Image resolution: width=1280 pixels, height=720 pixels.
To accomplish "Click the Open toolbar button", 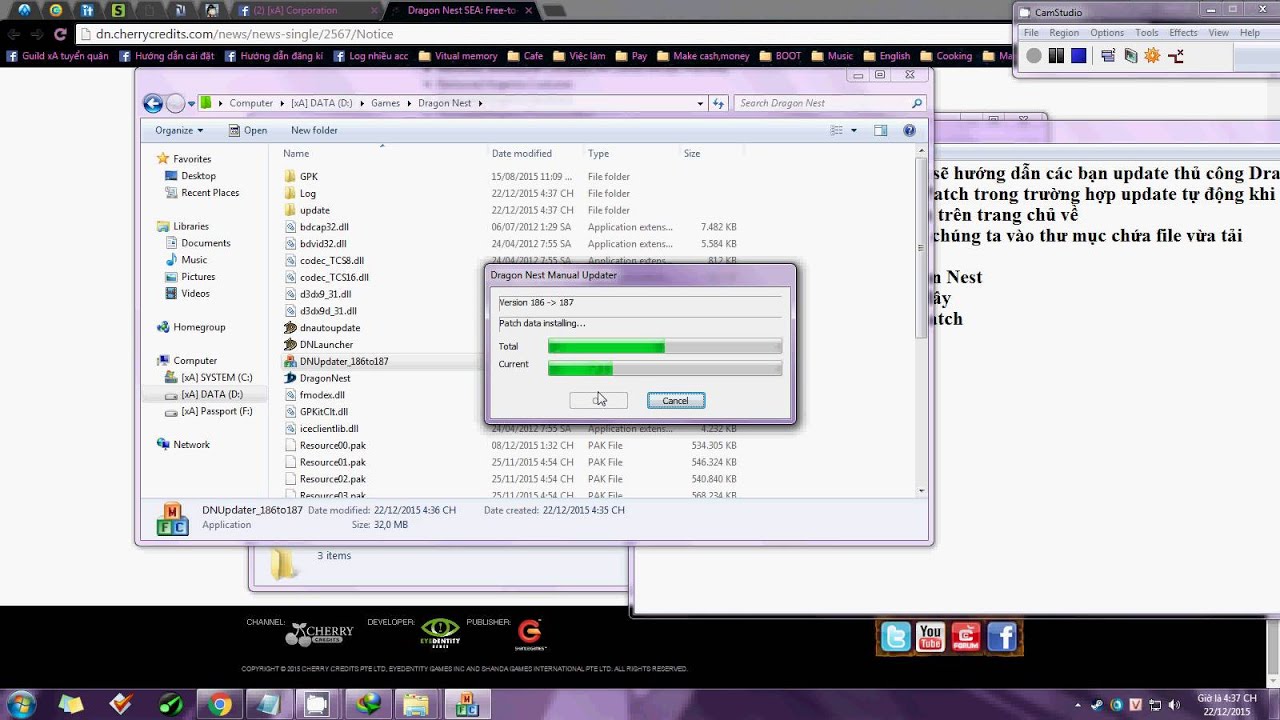I will pyautogui.click(x=247, y=130).
